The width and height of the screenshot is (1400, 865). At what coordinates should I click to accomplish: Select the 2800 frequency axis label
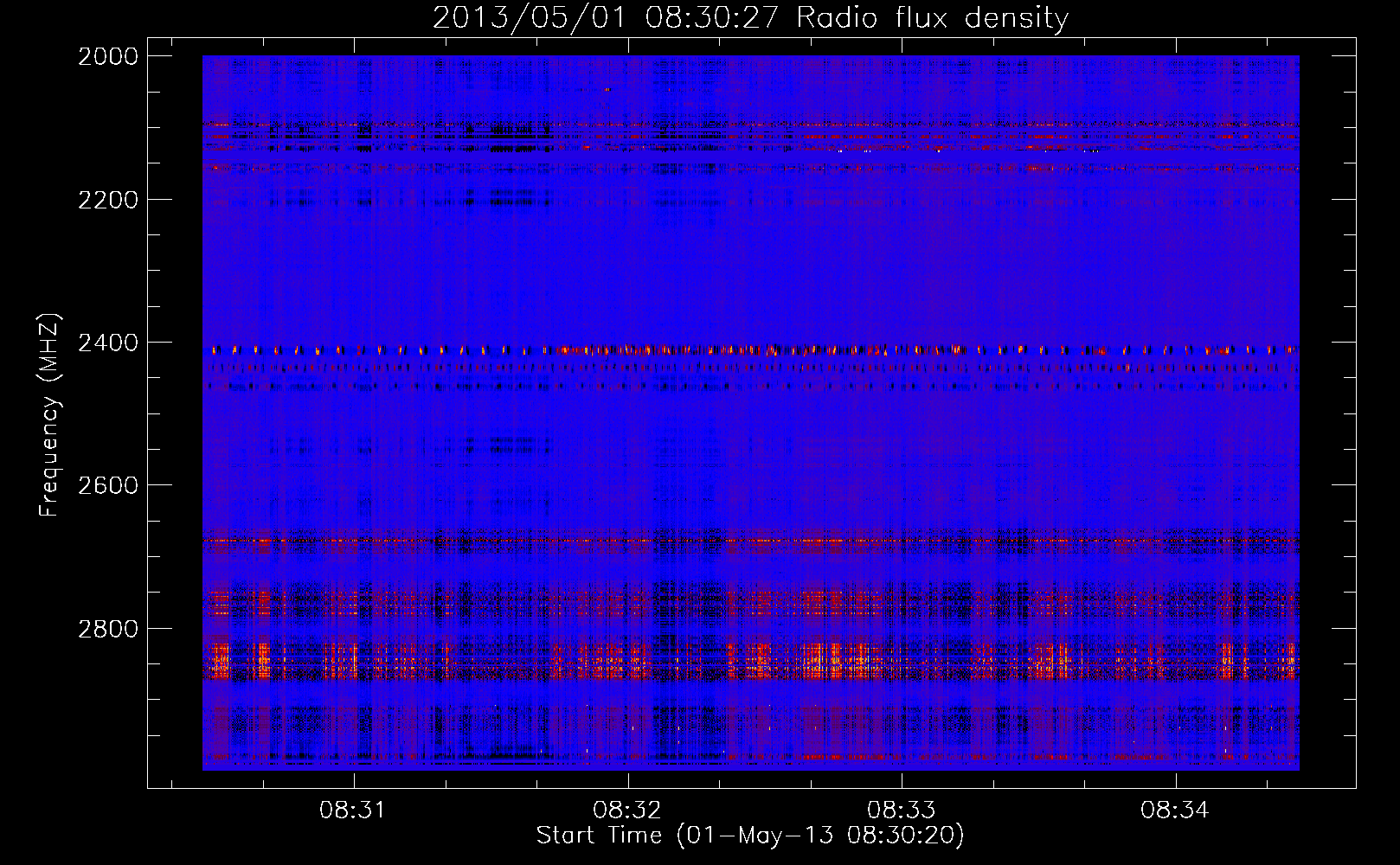pos(108,629)
